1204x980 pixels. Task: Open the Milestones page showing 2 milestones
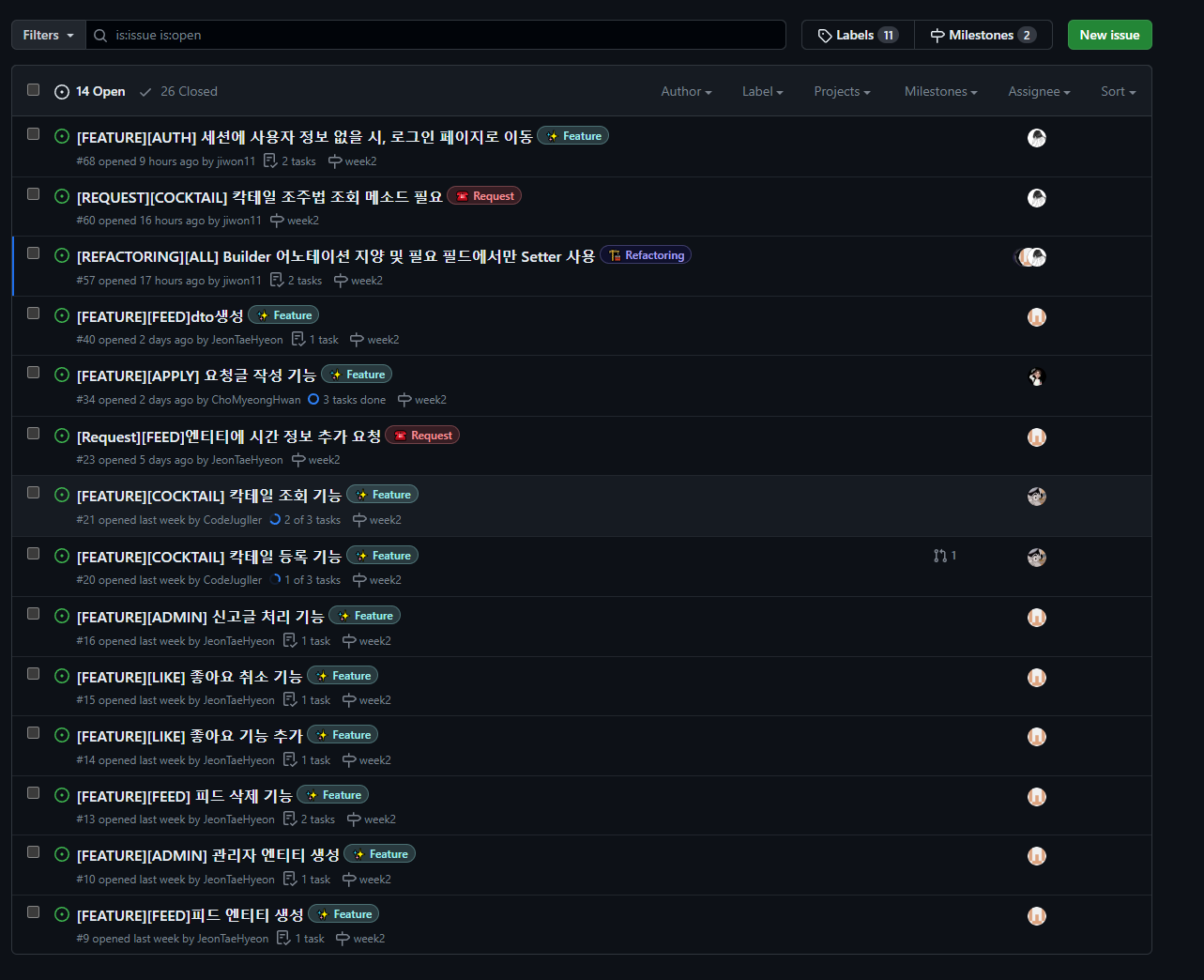coord(983,35)
